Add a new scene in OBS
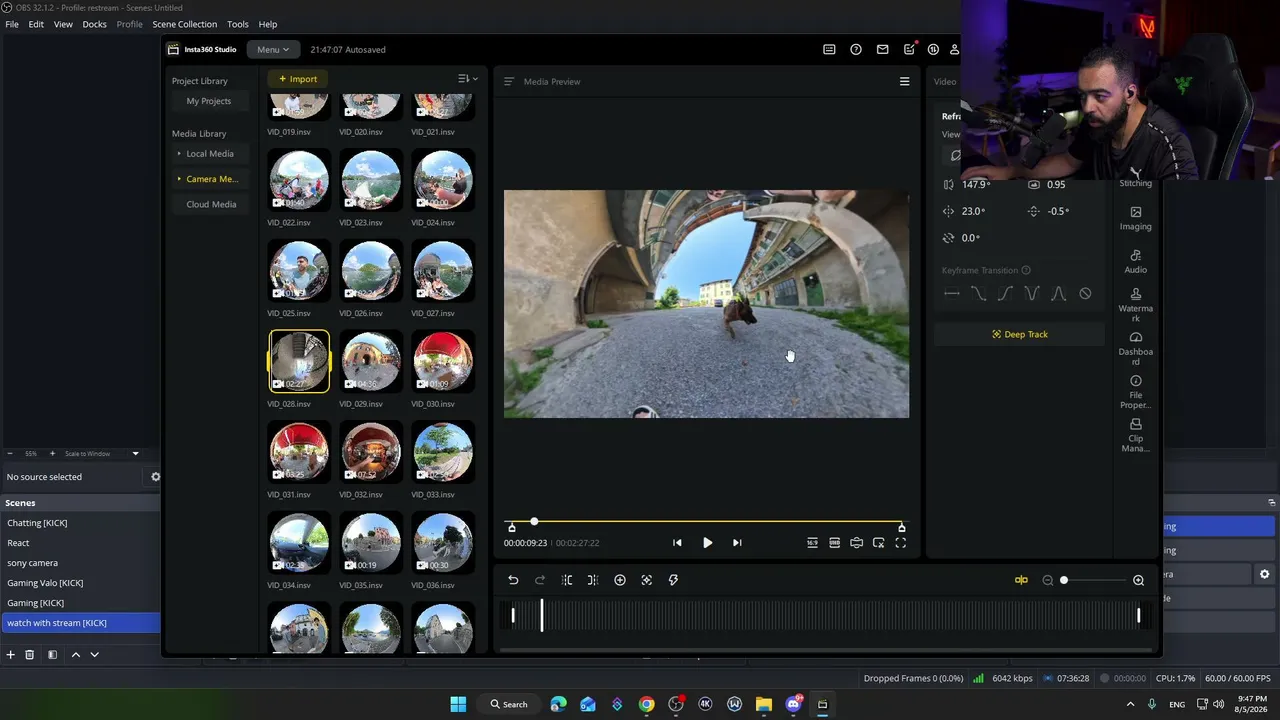The image size is (1280, 720). point(10,655)
